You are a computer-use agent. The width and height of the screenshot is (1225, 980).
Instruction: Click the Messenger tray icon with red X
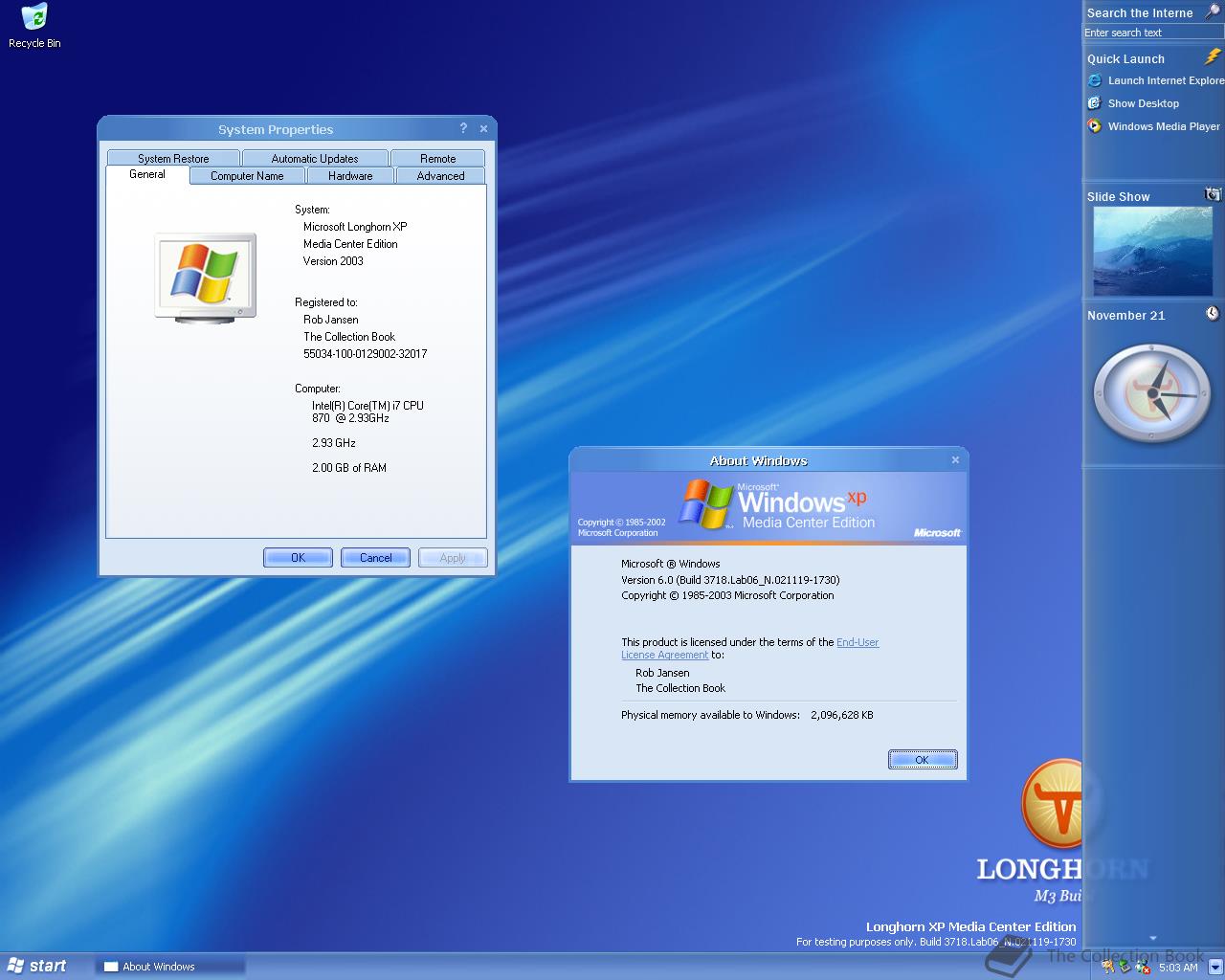[1143, 967]
